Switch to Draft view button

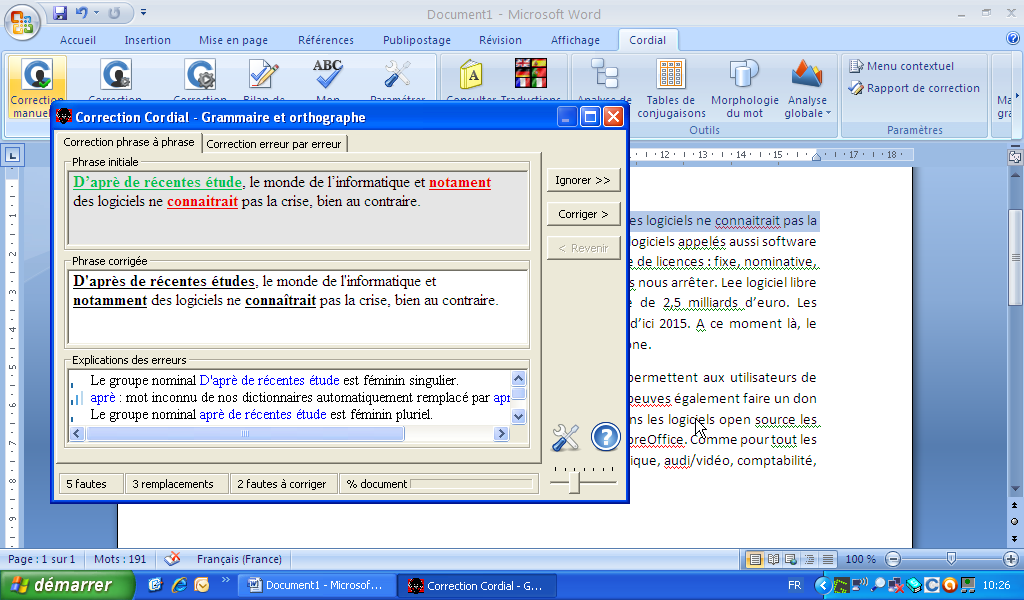(828, 560)
